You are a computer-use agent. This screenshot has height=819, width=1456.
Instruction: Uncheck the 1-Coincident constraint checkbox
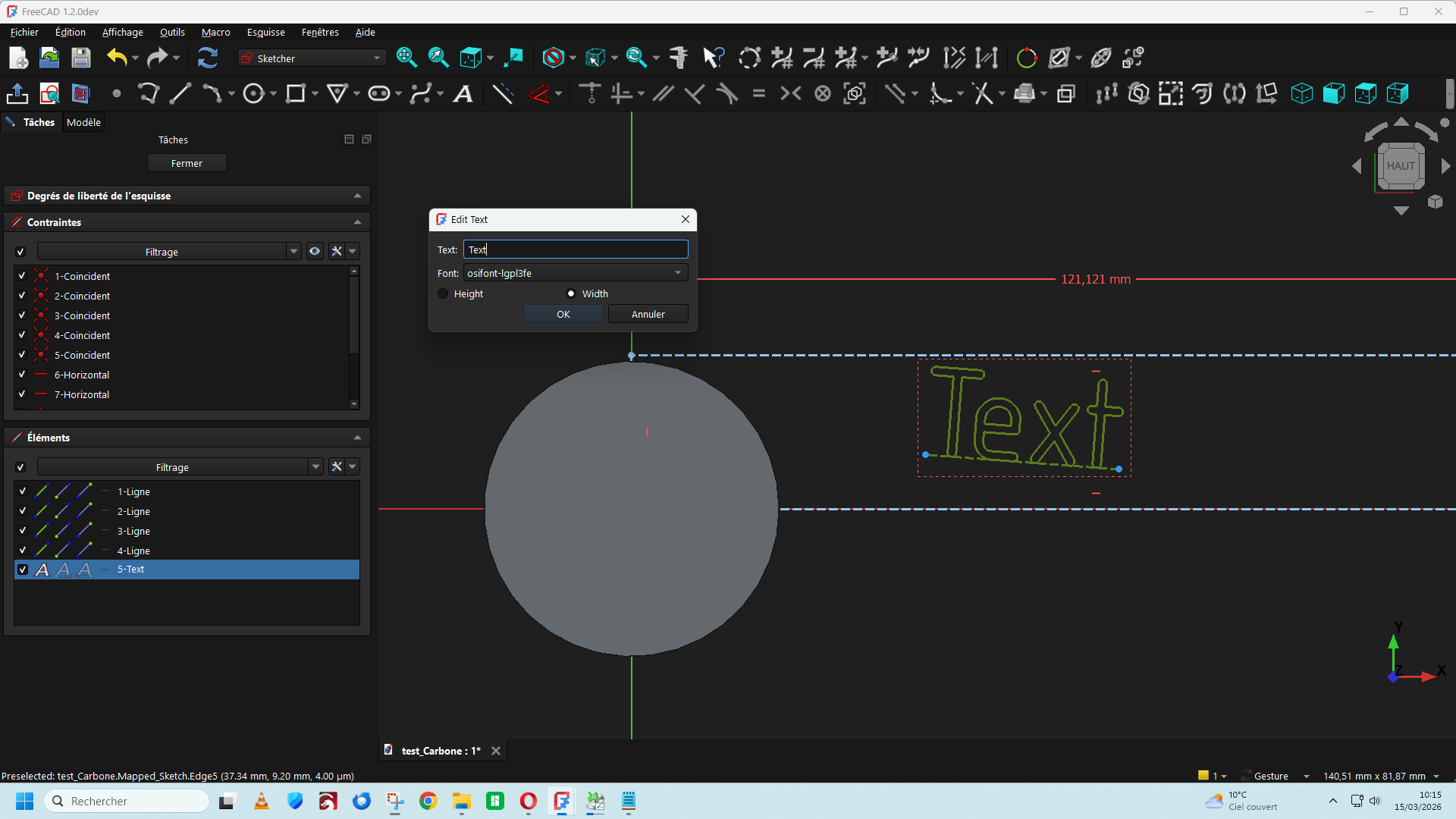22,276
